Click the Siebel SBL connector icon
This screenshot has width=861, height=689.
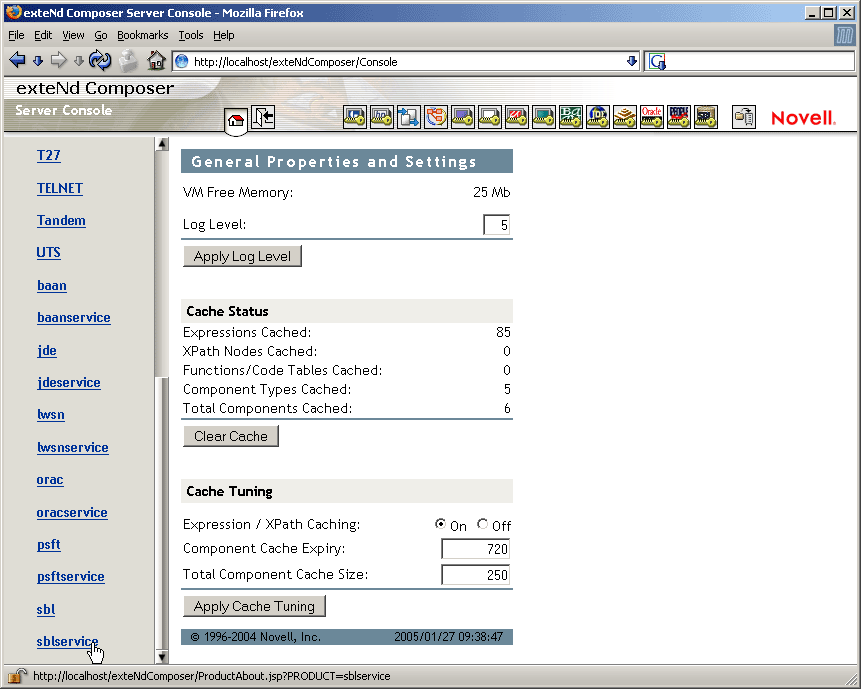[706, 117]
